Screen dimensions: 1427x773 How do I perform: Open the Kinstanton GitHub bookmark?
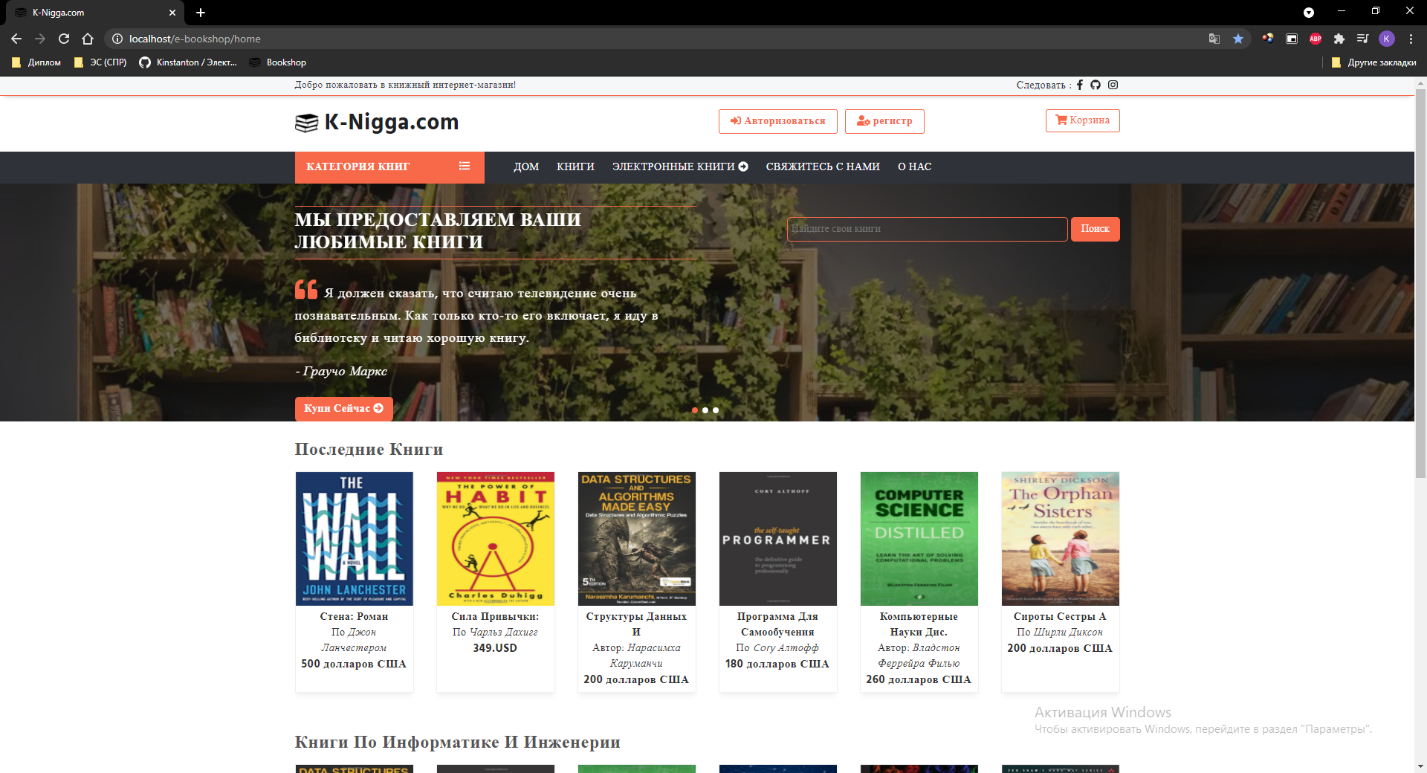(188, 62)
